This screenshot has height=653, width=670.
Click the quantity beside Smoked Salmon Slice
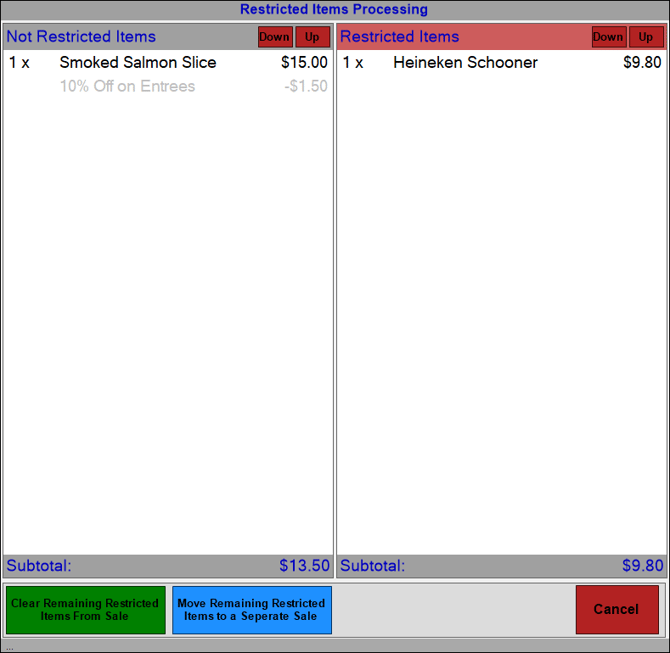(x=20, y=62)
